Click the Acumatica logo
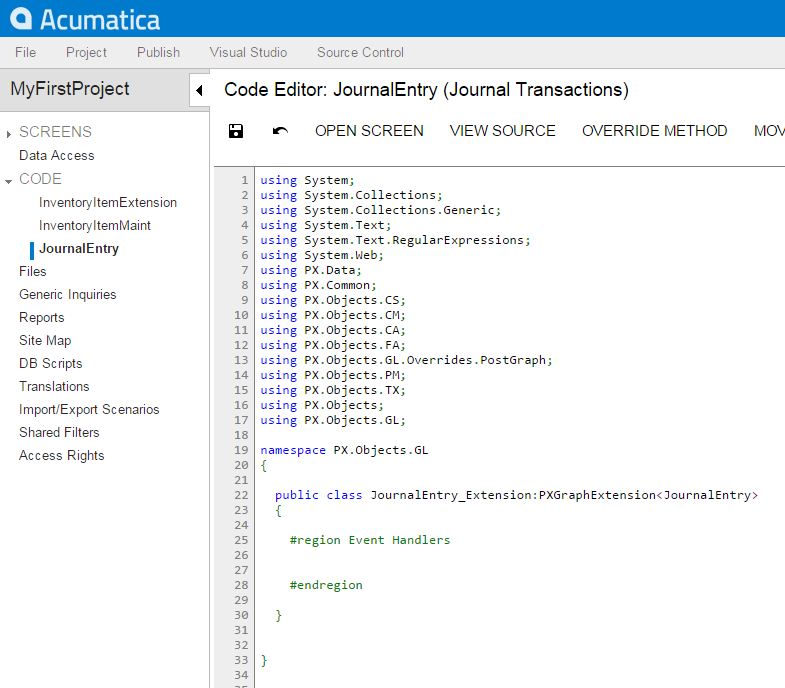 pyautogui.click(x=85, y=18)
